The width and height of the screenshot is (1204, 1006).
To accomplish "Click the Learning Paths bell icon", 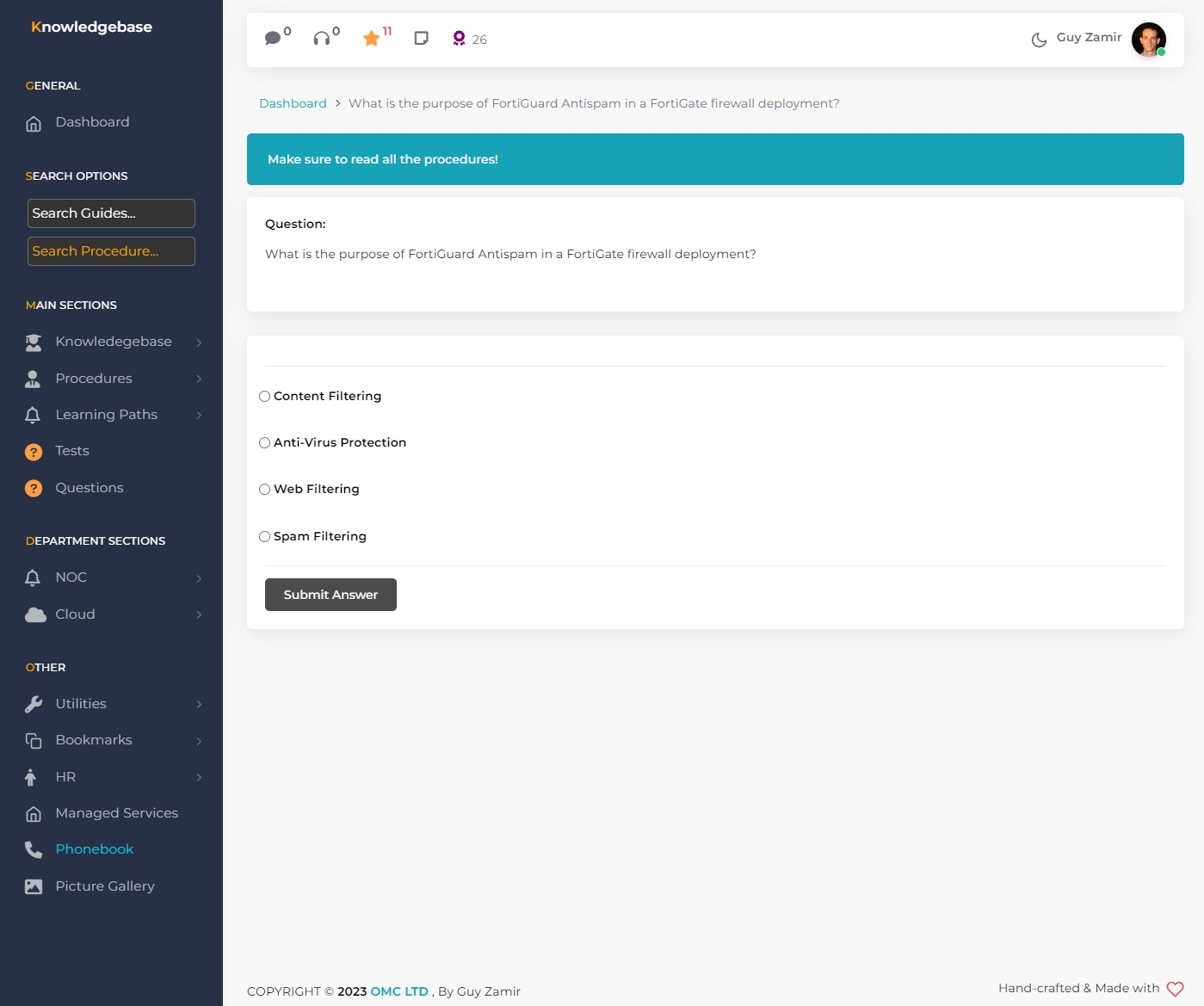I will click(33, 415).
